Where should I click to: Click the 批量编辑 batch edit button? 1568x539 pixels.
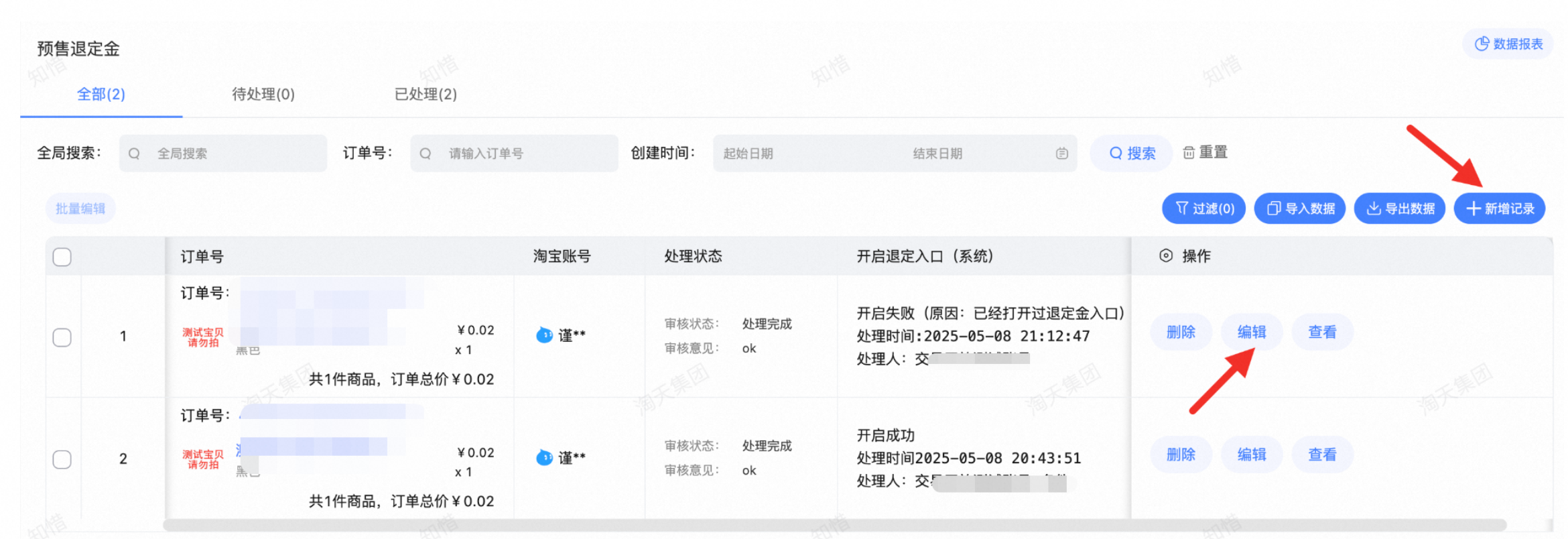pos(80,208)
